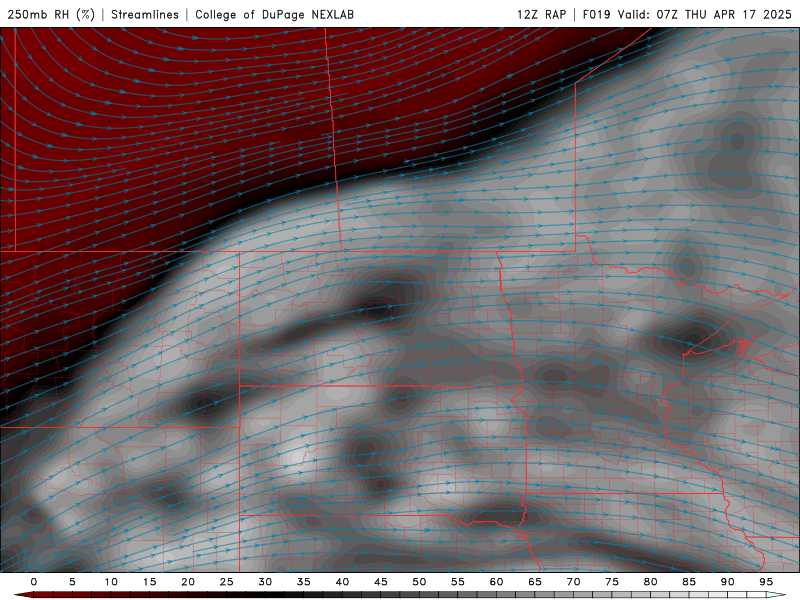Click the colorbar label '5'
The width and height of the screenshot is (800, 600).
(72, 582)
